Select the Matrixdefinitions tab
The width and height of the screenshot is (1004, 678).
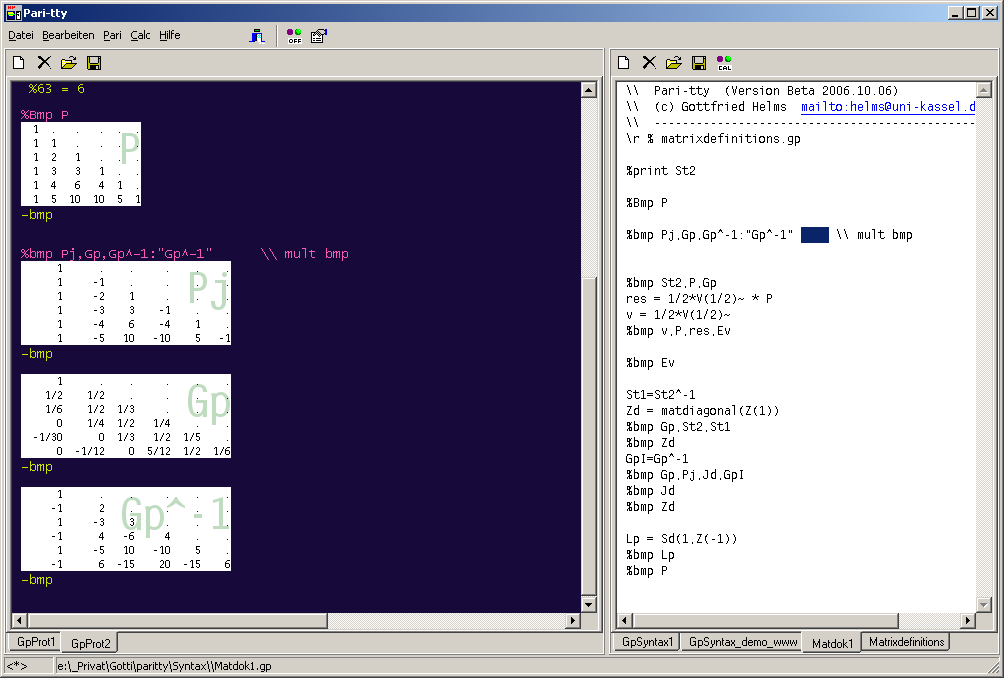point(904,642)
